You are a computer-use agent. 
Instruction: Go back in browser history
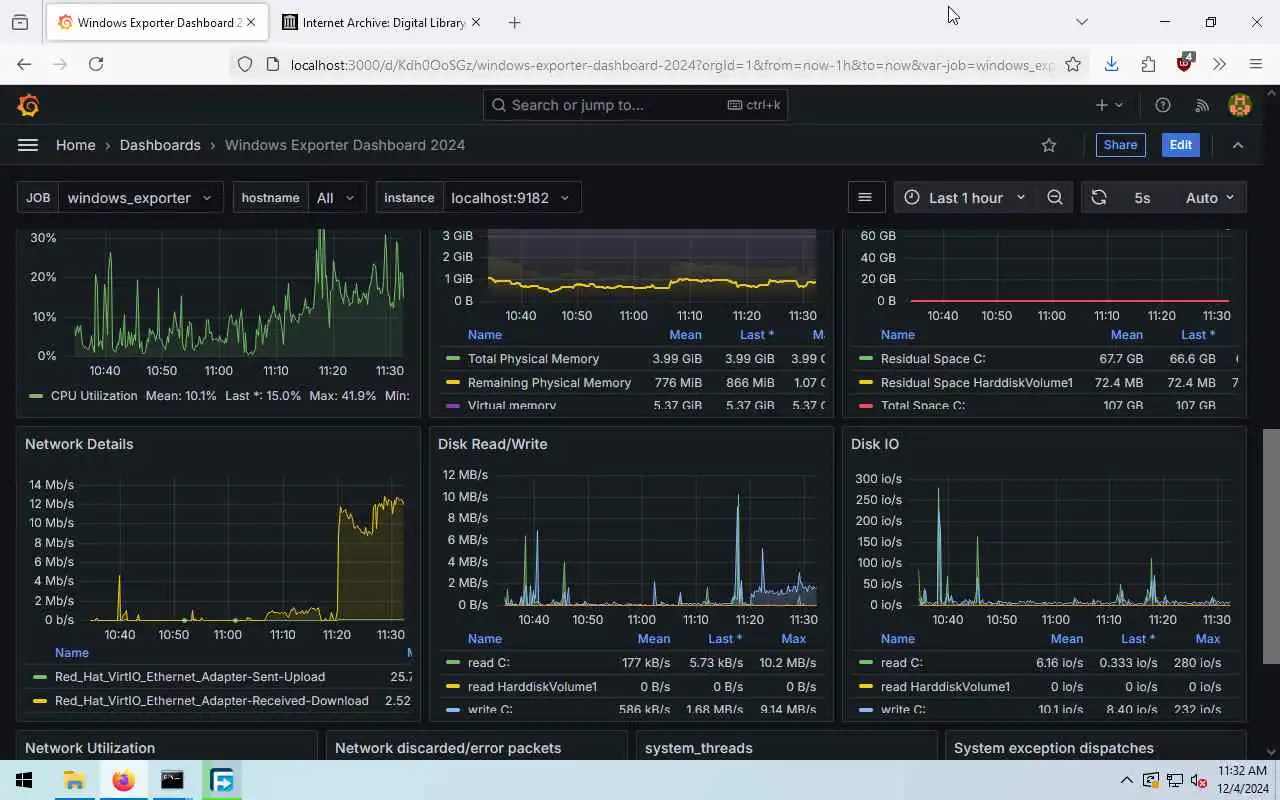tap(24, 64)
